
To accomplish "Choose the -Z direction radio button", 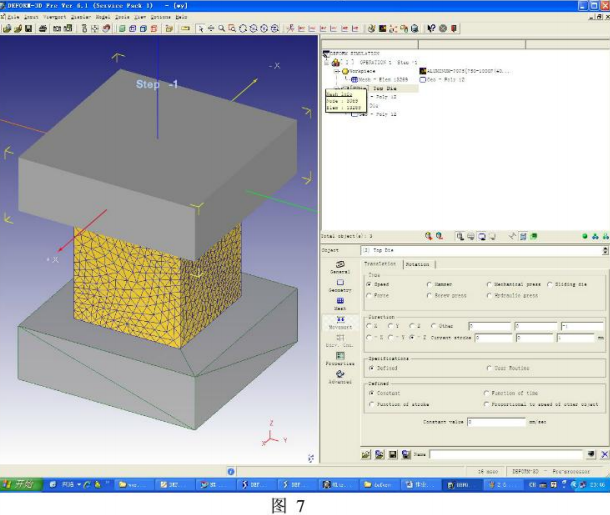I will 412,337.
